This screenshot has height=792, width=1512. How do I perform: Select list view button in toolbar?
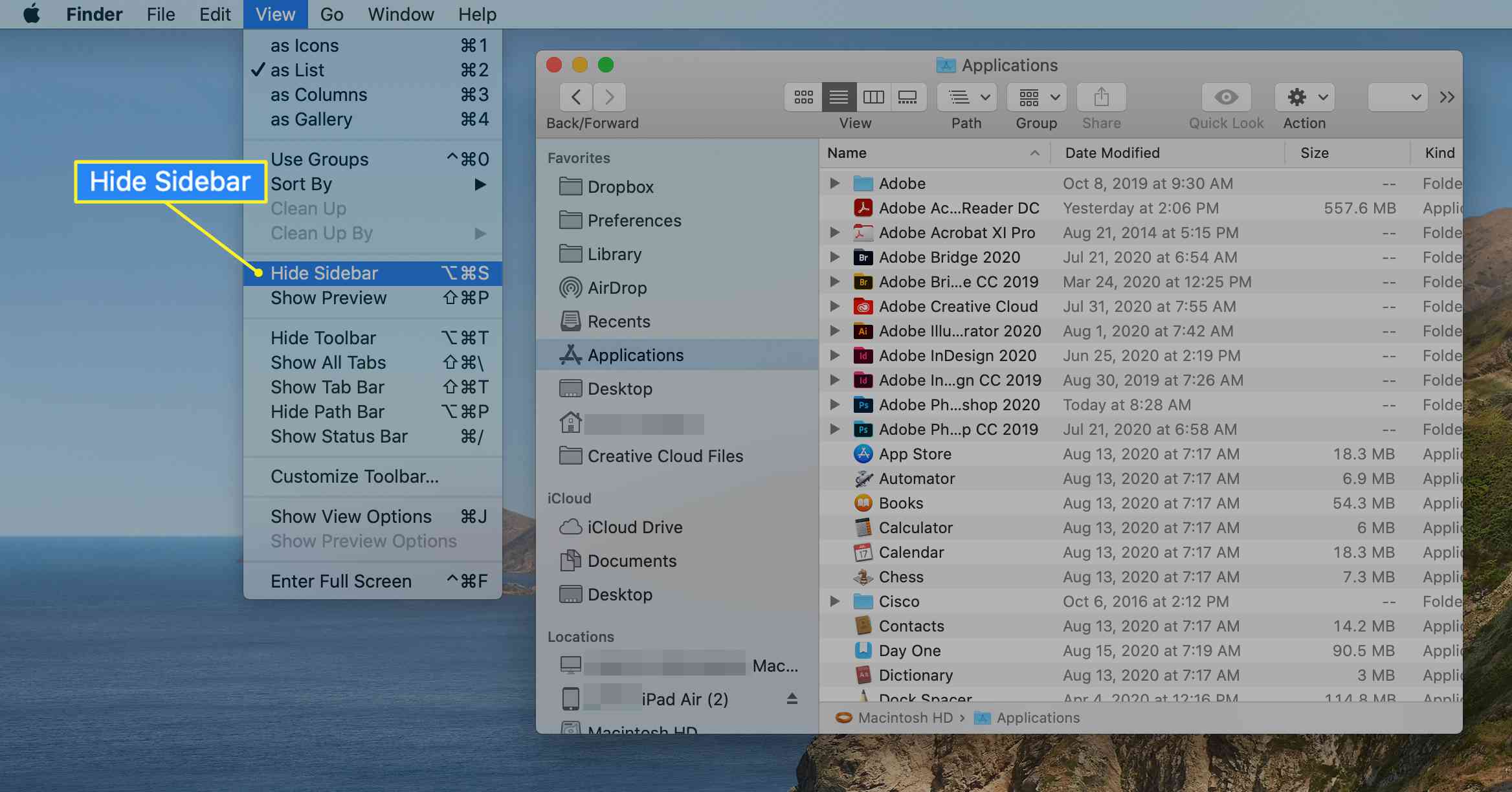pos(839,97)
